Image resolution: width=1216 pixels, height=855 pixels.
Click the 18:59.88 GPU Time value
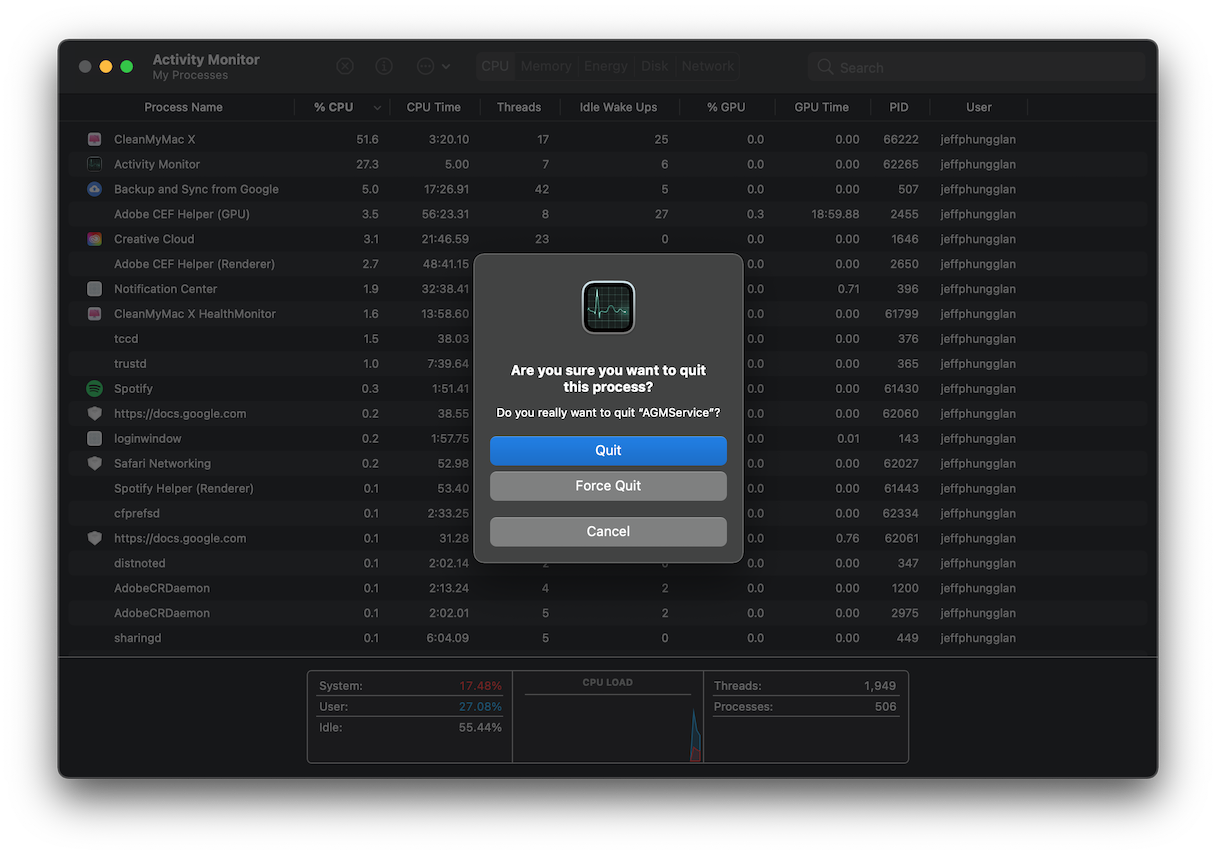835,214
